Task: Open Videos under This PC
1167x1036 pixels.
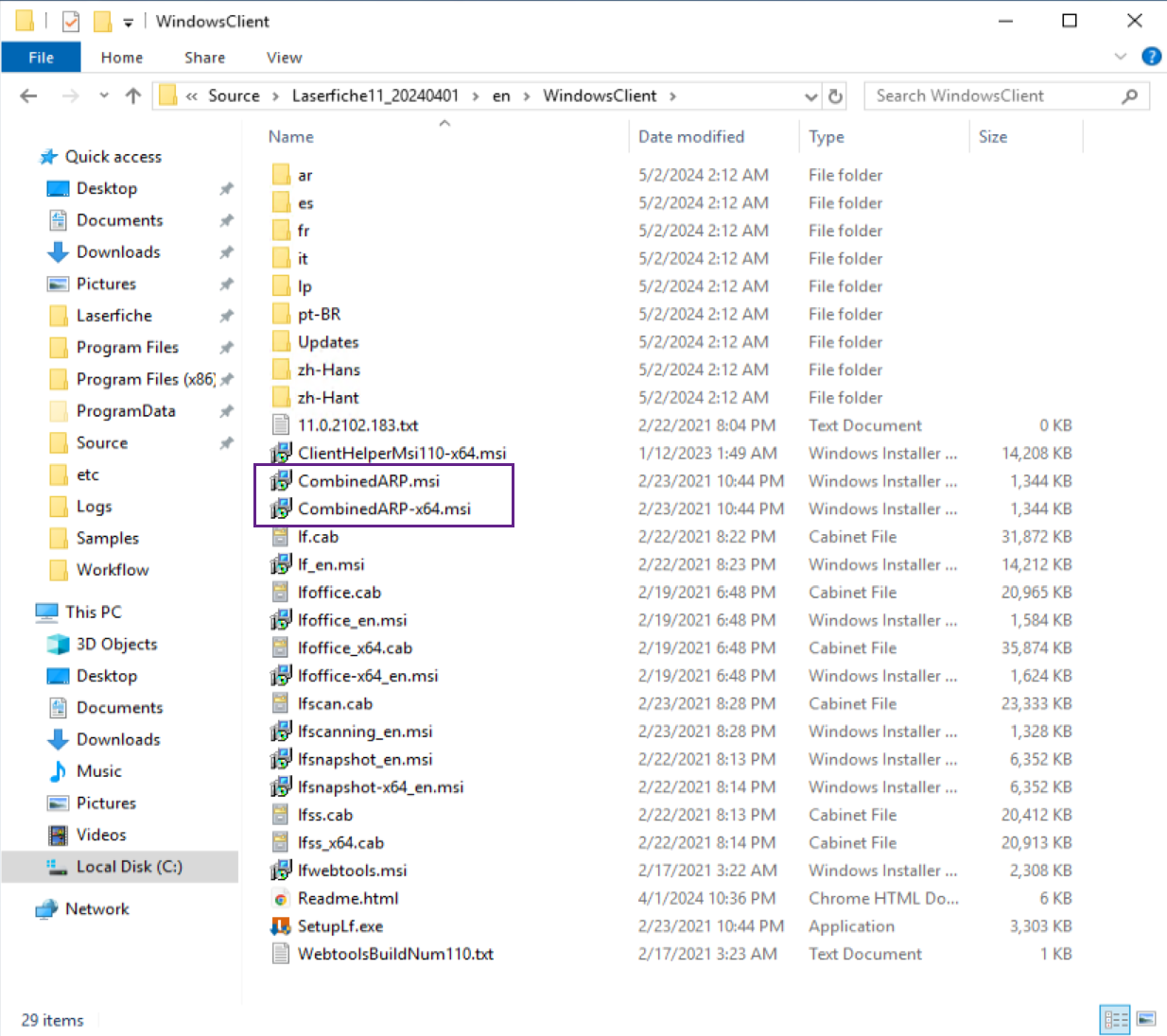Action: point(101,834)
